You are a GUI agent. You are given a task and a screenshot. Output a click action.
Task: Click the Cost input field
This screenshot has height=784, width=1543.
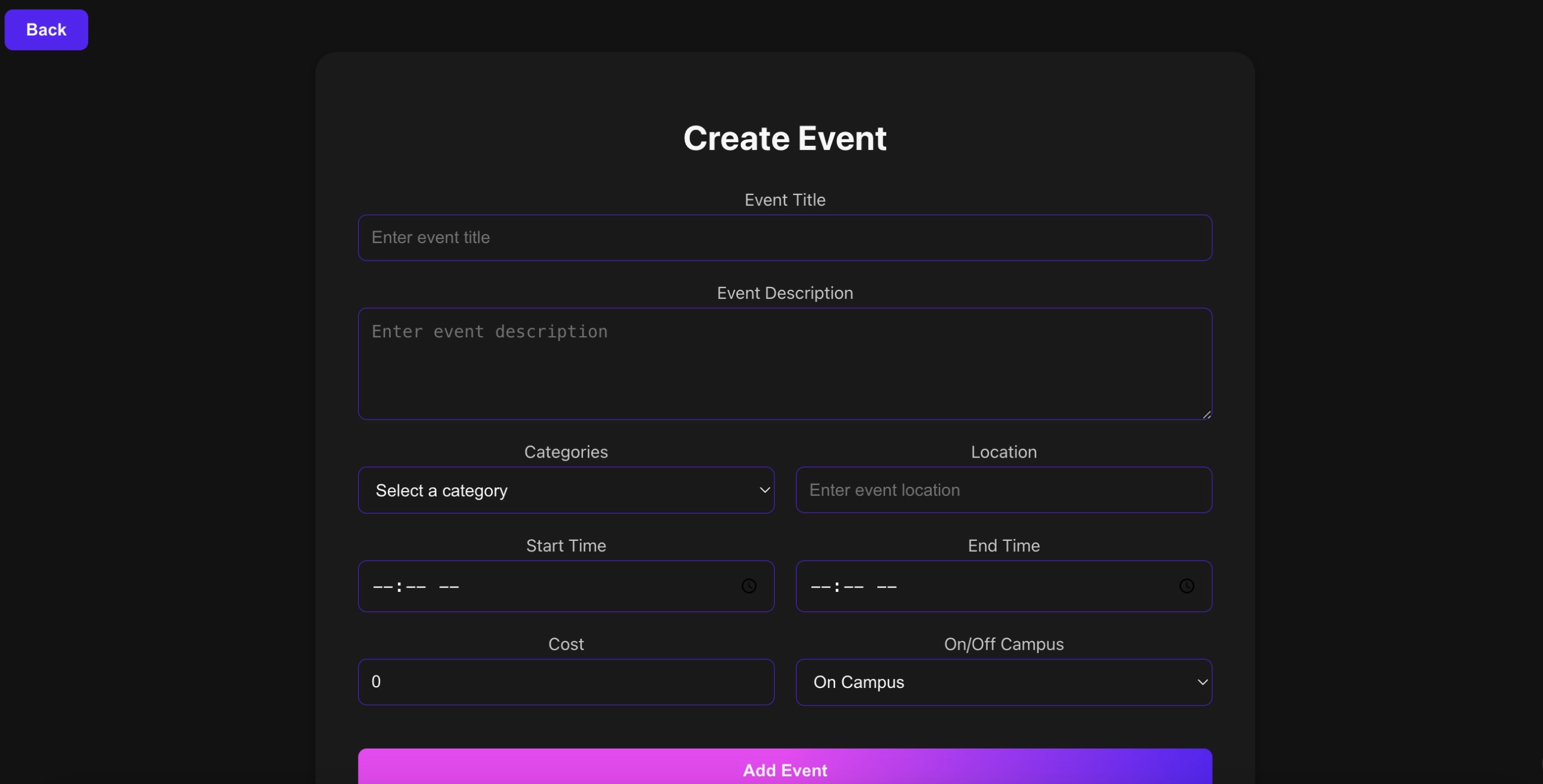pyautogui.click(x=566, y=682)
